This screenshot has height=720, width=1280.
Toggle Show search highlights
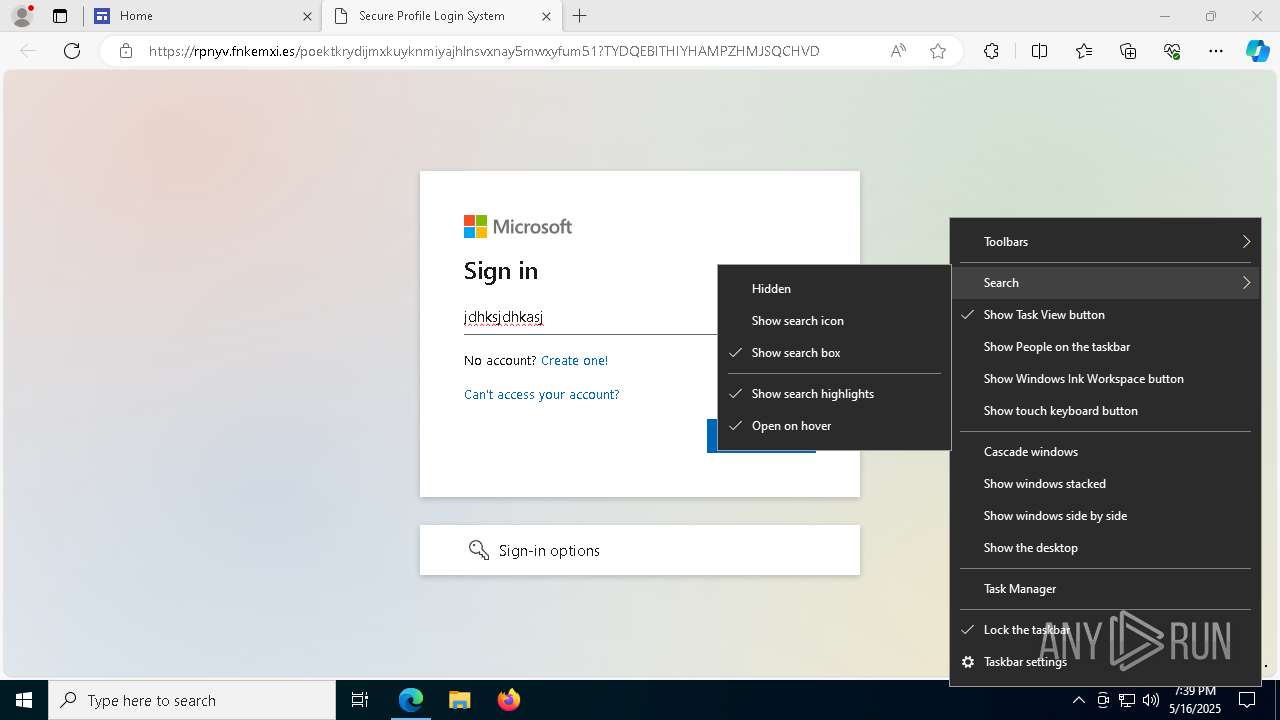[x=834, y=394]
